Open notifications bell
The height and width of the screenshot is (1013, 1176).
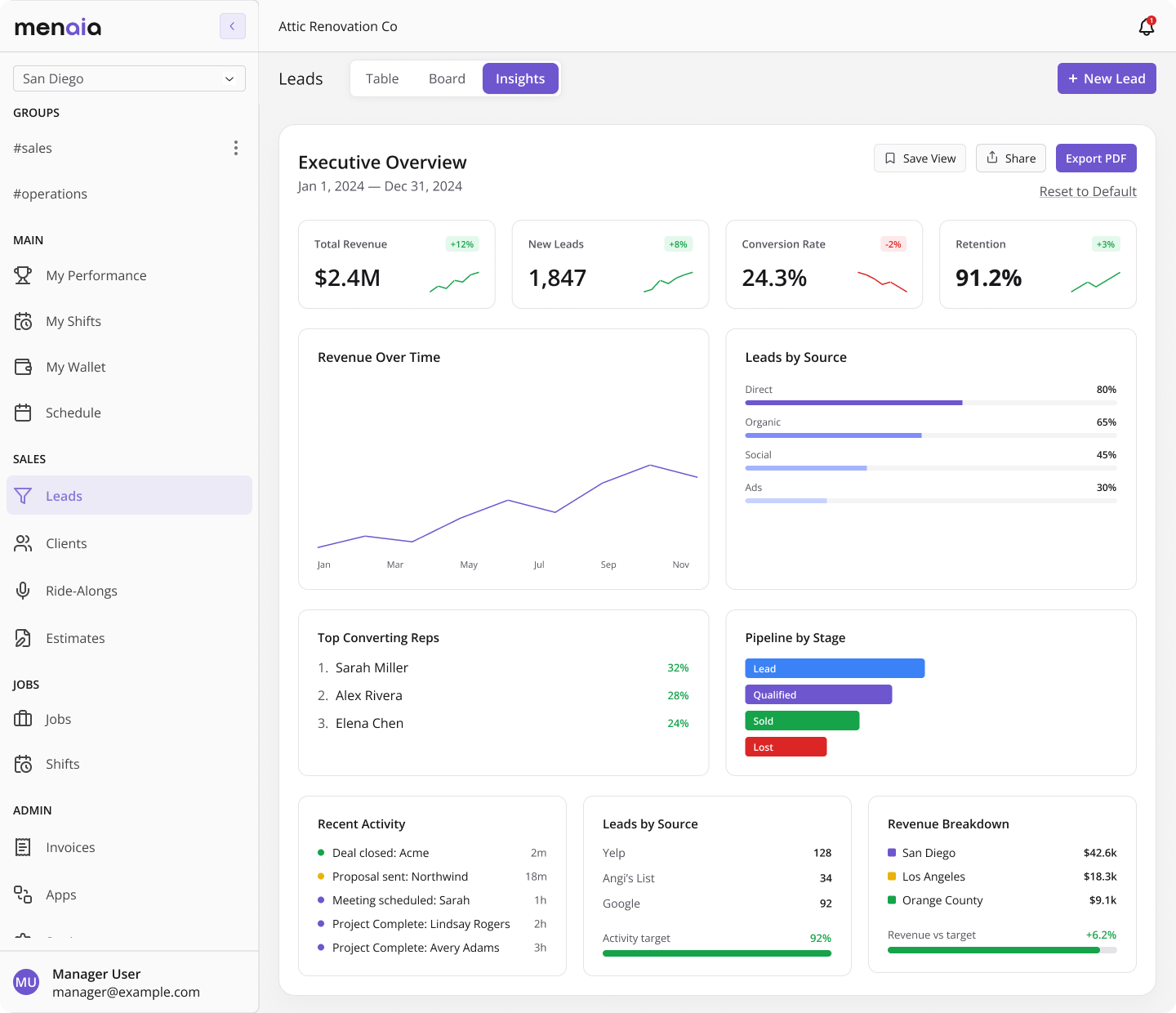tap(1147, 26)
